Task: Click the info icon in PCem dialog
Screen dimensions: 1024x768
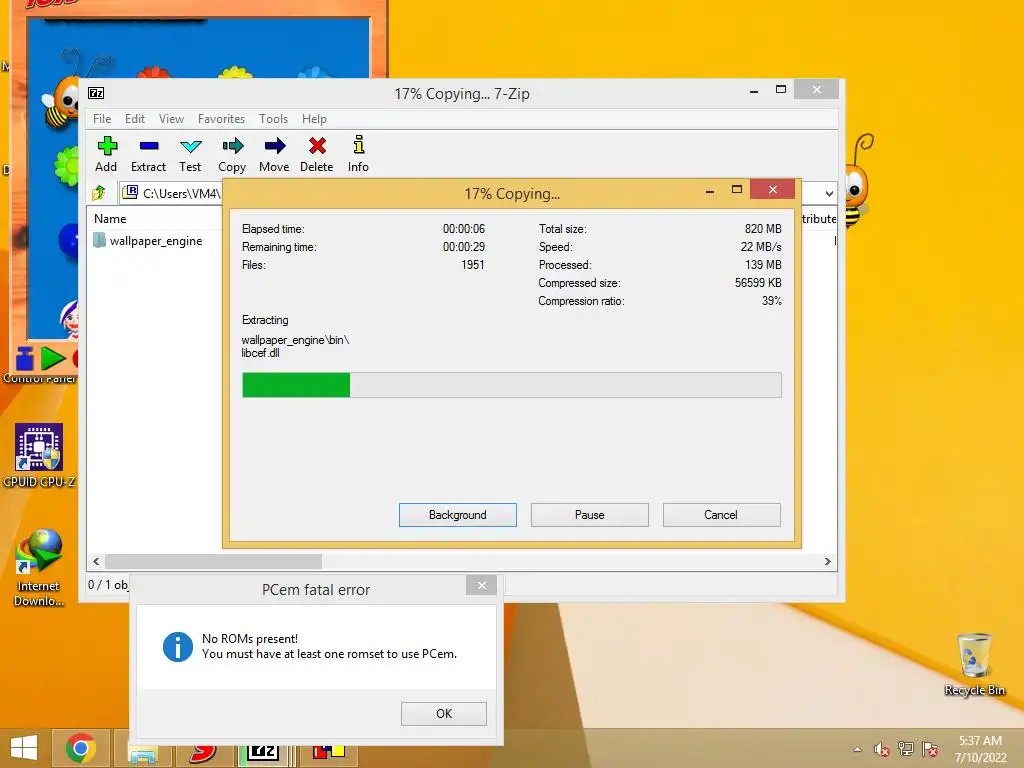Action: coord(178,647)
